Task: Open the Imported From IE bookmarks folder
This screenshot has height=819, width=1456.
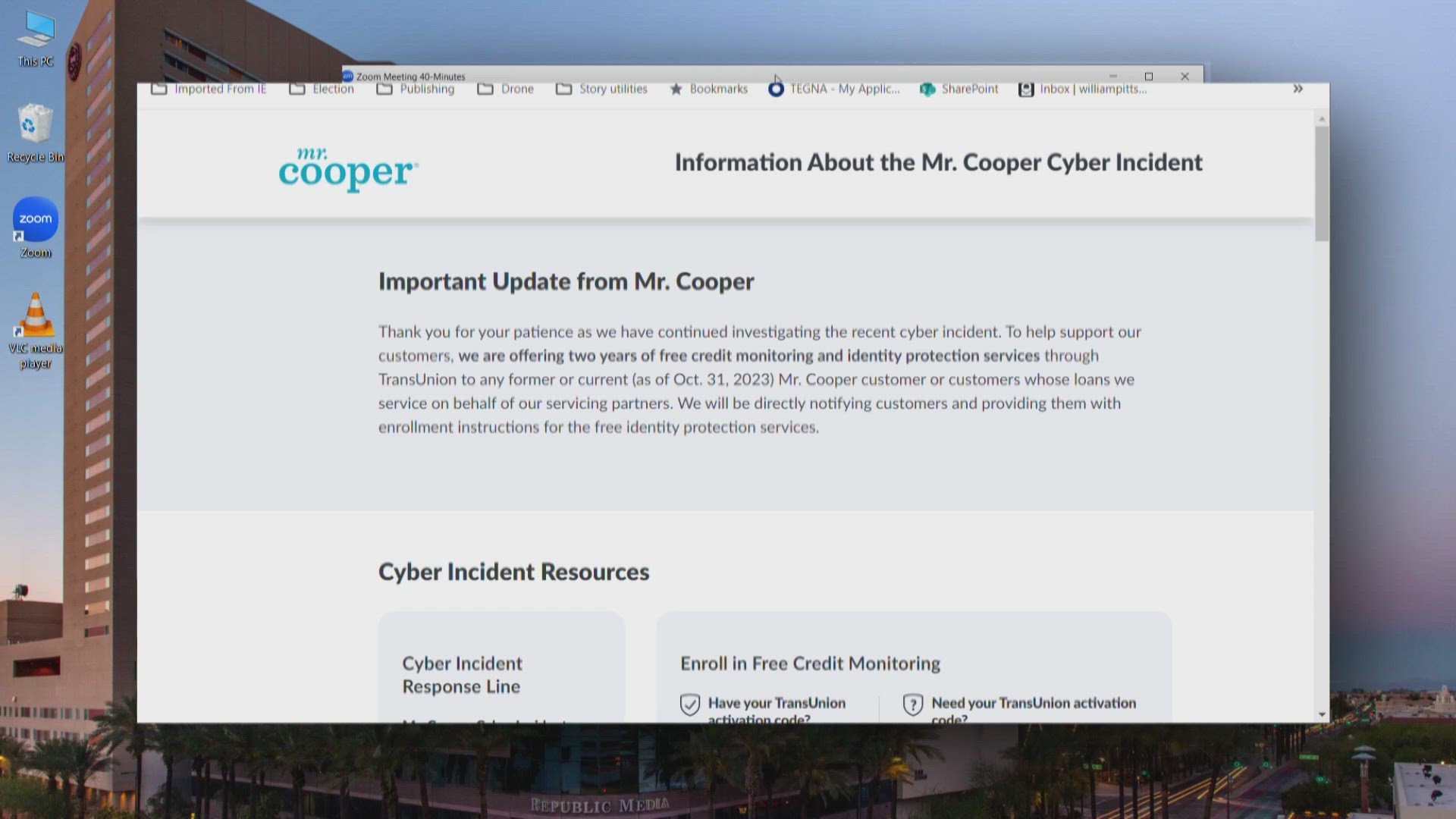Action: [x=209, y=89]
